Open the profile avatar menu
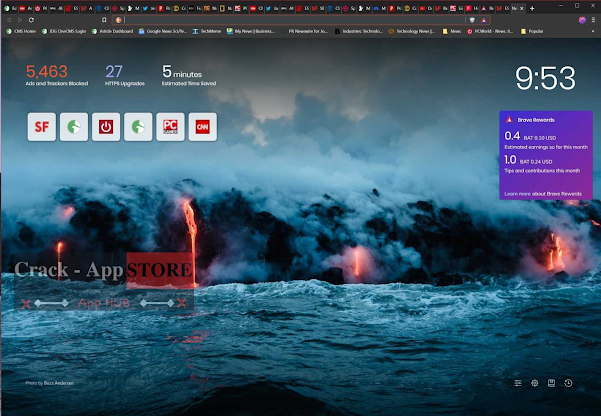Screen dimensions: 601x416 click(582, 20)
